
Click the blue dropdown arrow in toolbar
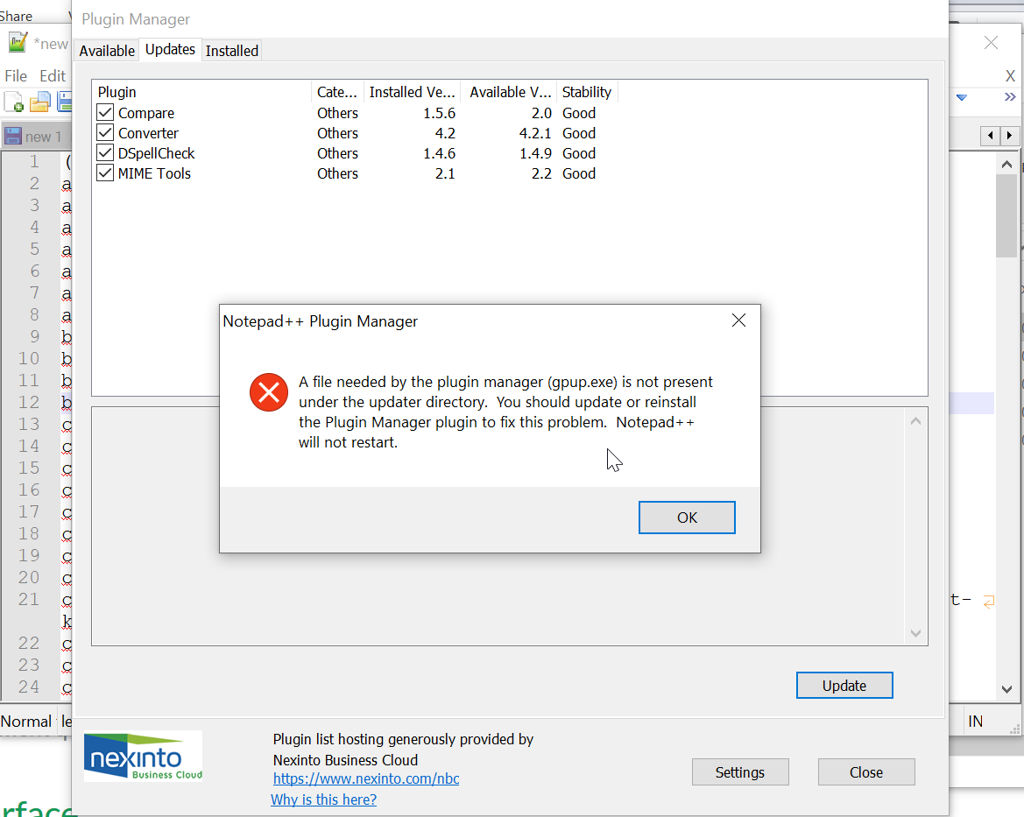[x=961, y=97]
